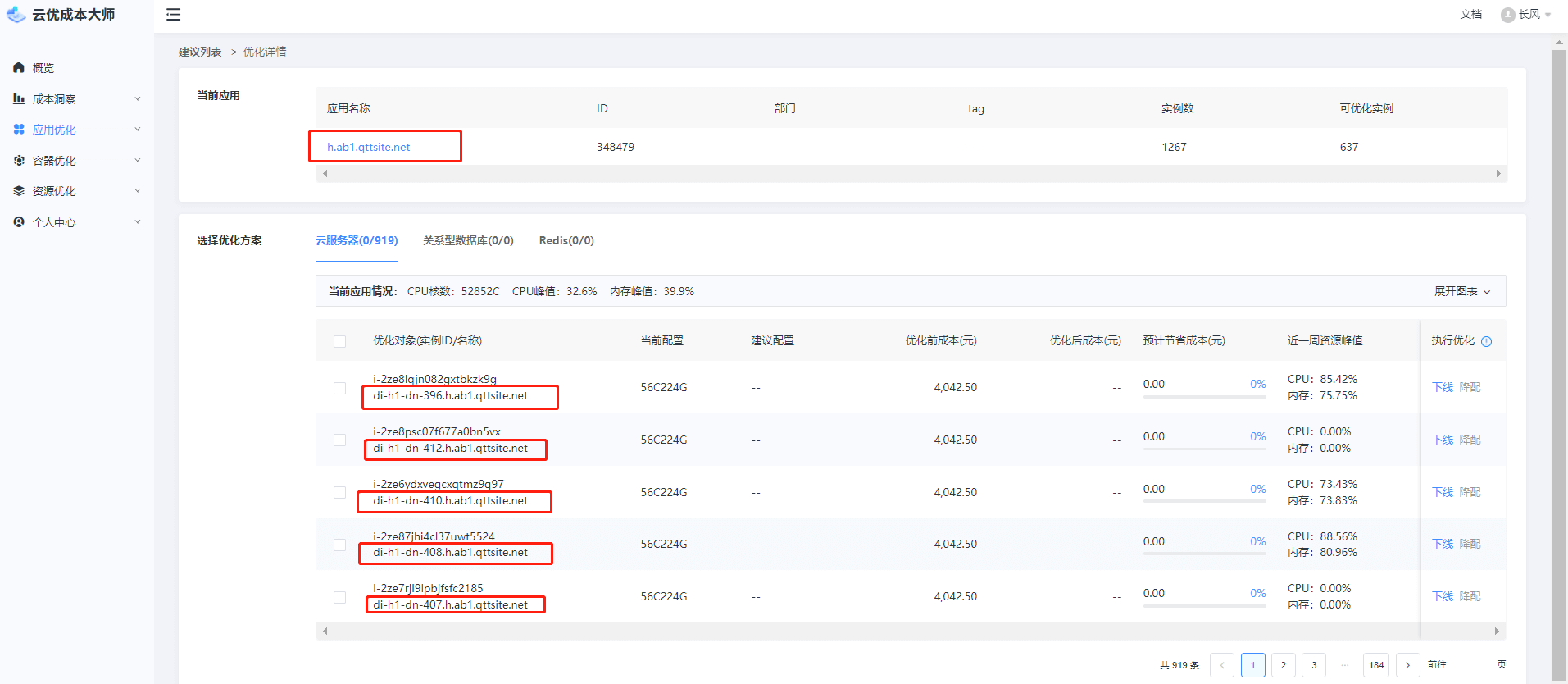The image size is (1568, 684).
Task: Click the 成本洞察 bar chart icon
Action: pos(19,98)
